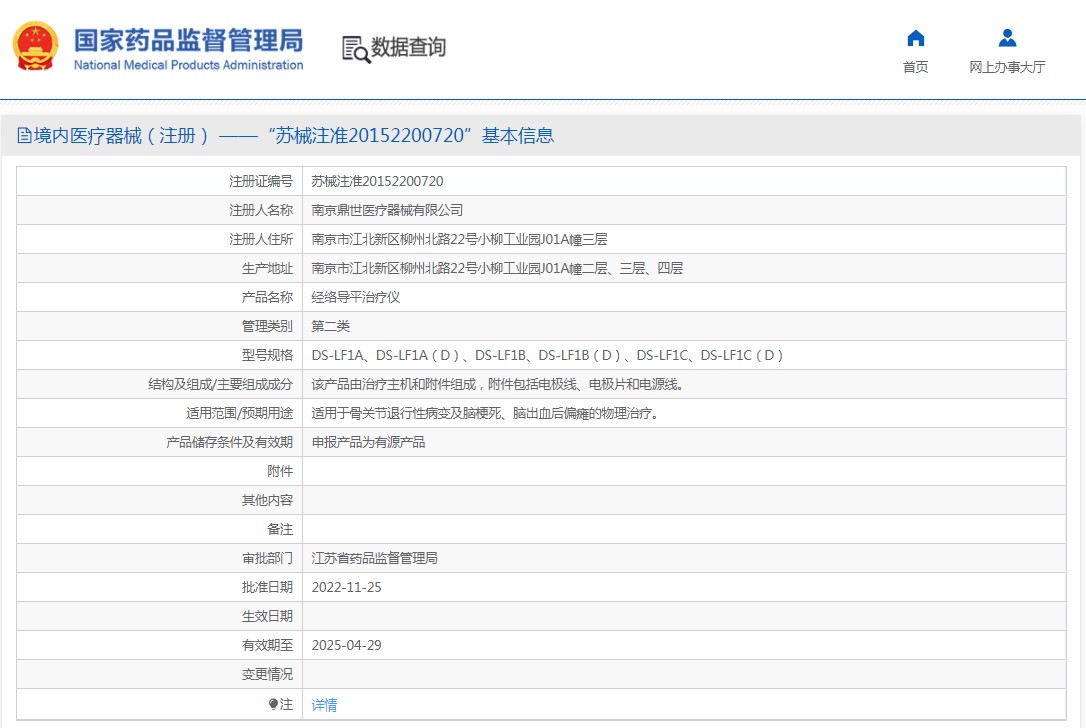Click the 有效期至 row label

(x=267, y=646)
